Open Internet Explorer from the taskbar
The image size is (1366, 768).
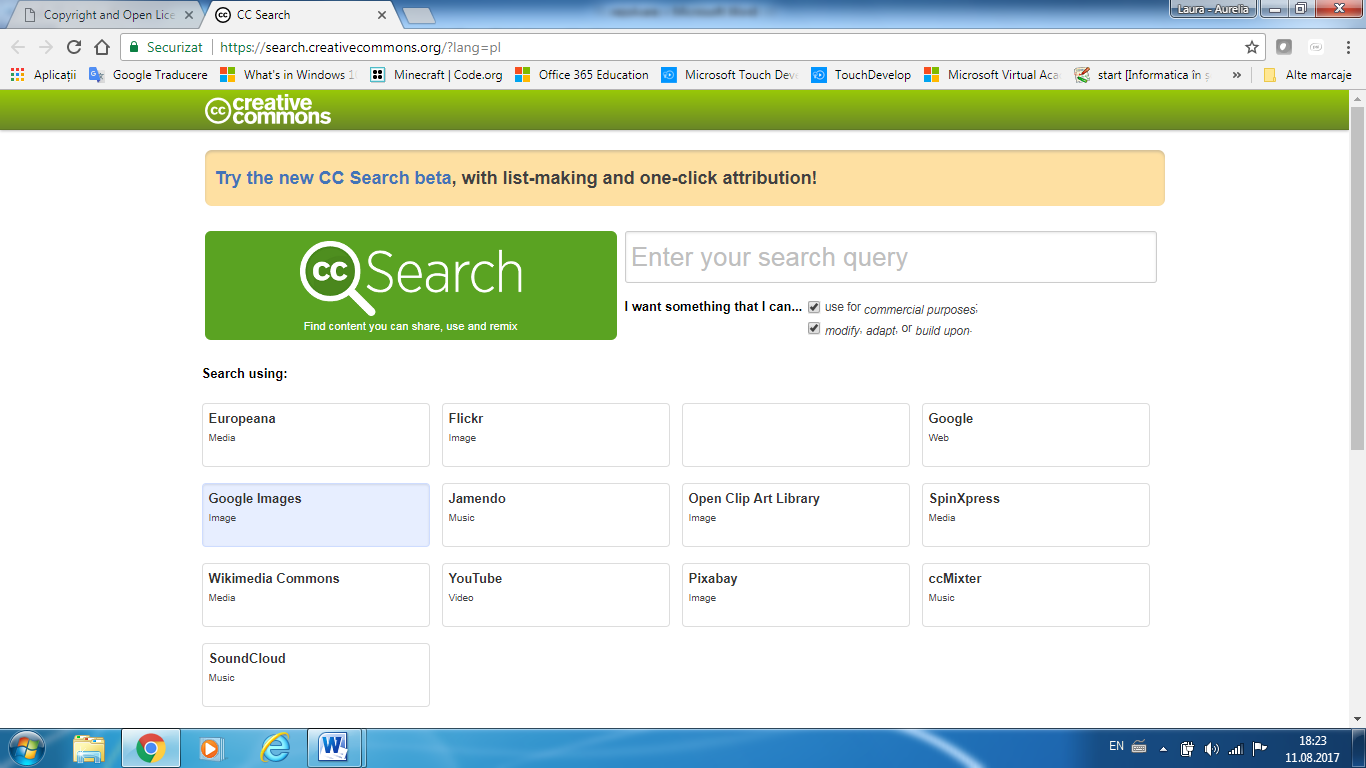(x=274, y=748)
